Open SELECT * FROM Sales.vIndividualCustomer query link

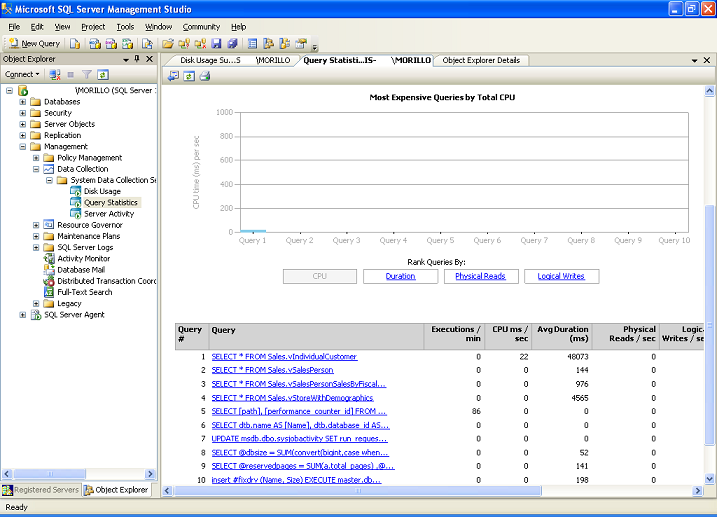tap(284, 357)
